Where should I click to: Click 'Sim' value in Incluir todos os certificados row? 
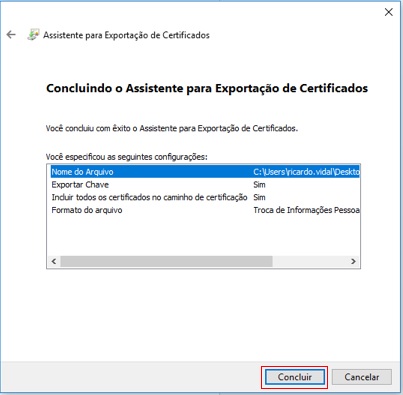click(259, 197)
